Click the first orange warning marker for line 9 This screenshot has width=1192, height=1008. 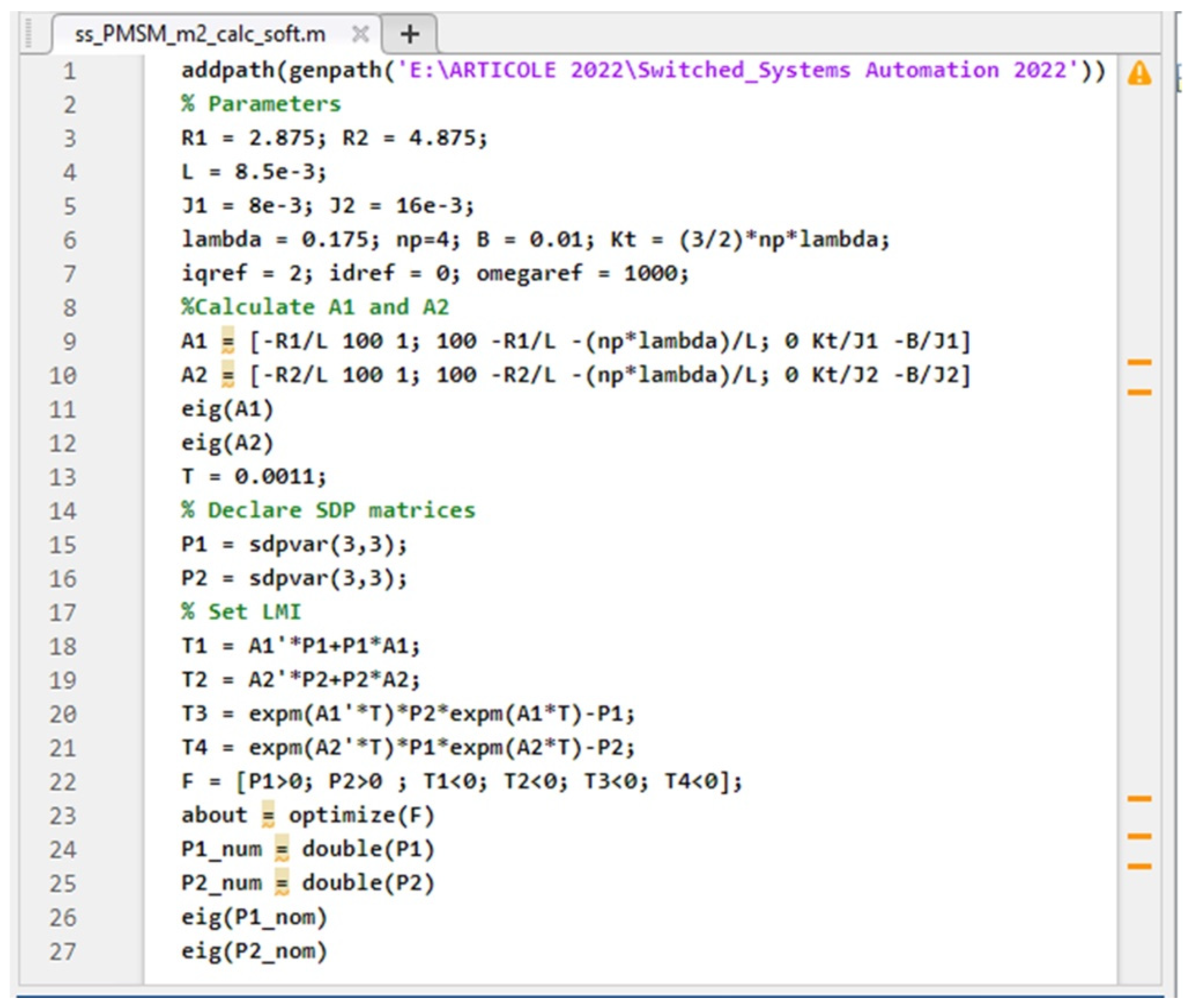click(x=1139, y=362)
